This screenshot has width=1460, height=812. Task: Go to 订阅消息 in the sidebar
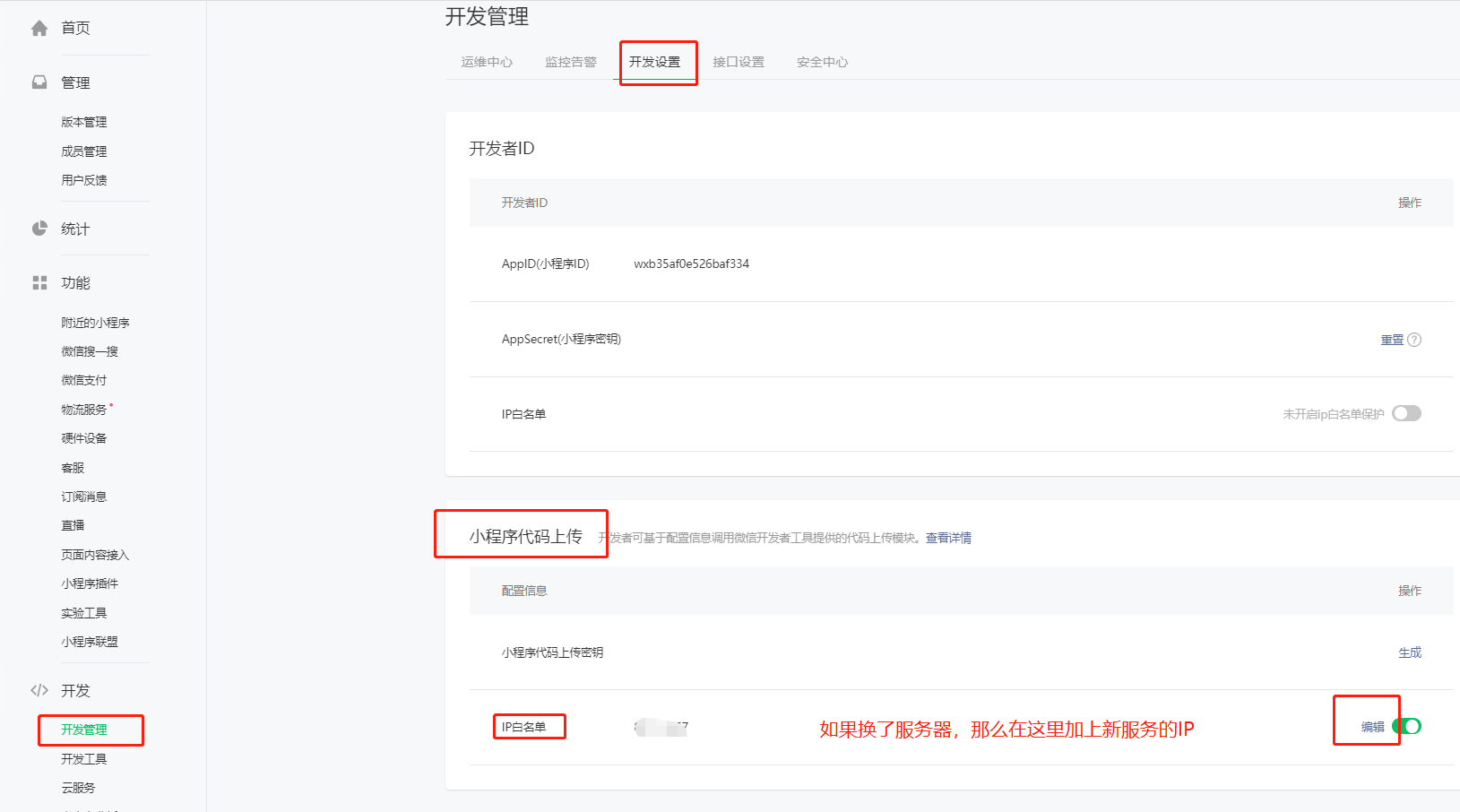pos(84,497)
